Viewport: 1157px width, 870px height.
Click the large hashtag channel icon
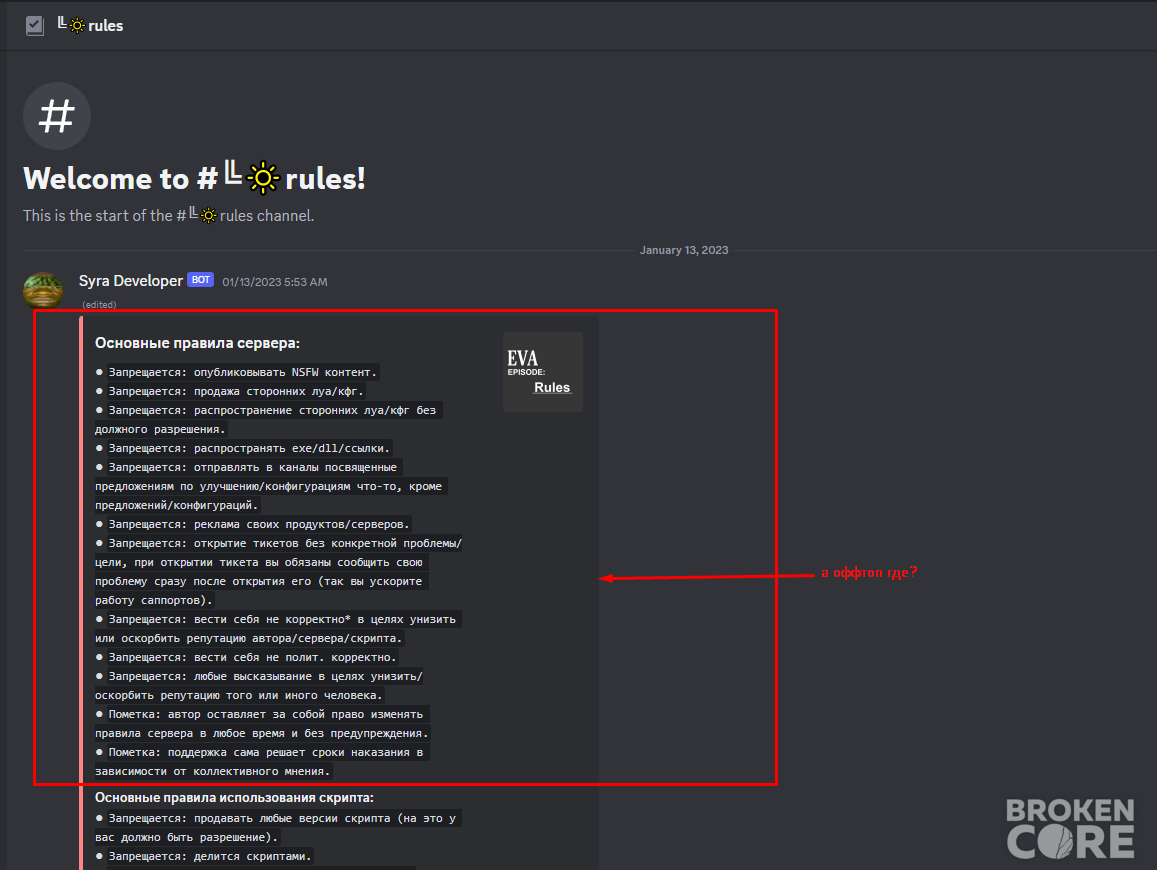click(x=57, y=116)
